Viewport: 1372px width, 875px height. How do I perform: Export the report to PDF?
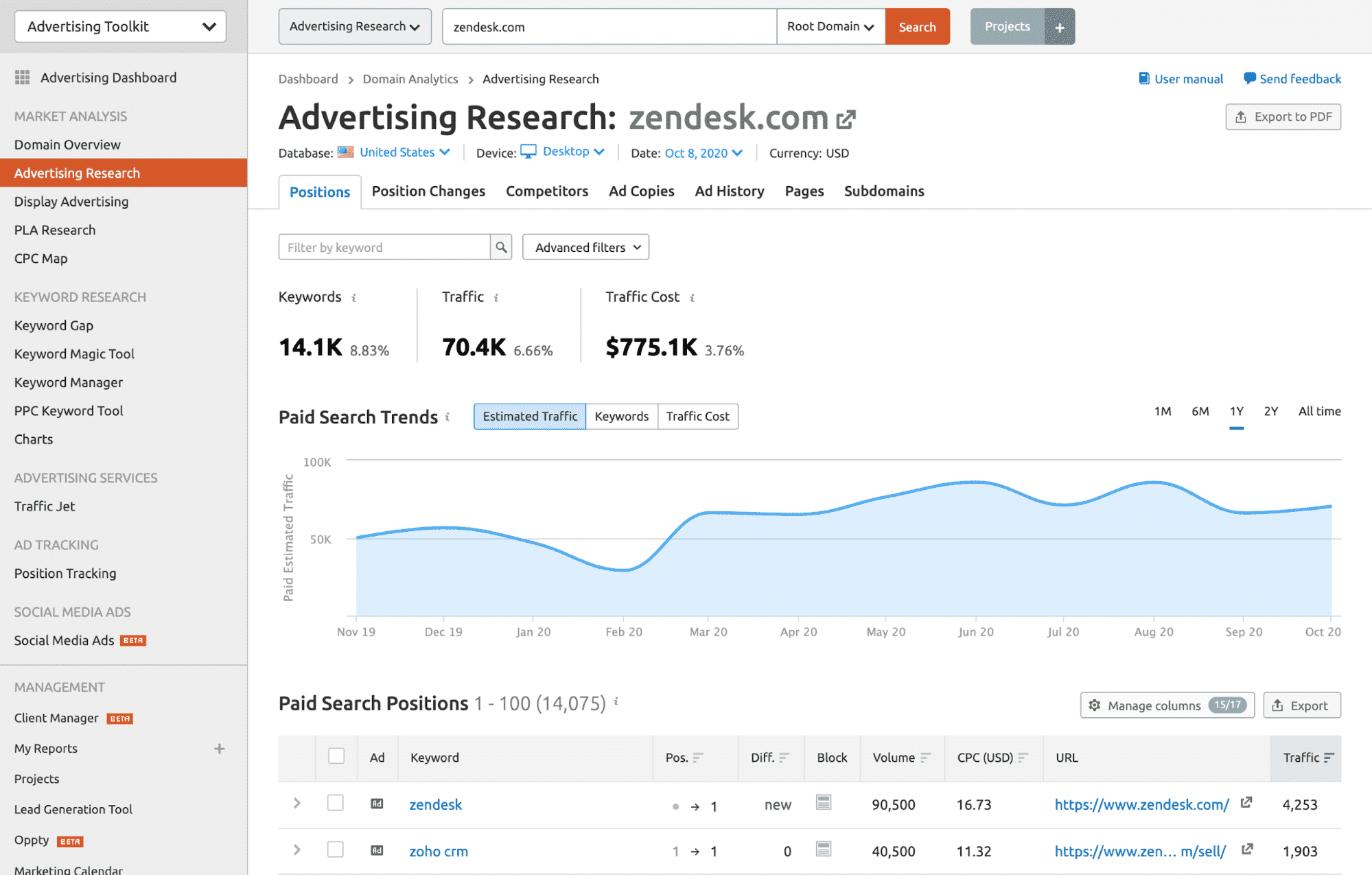1283,116
